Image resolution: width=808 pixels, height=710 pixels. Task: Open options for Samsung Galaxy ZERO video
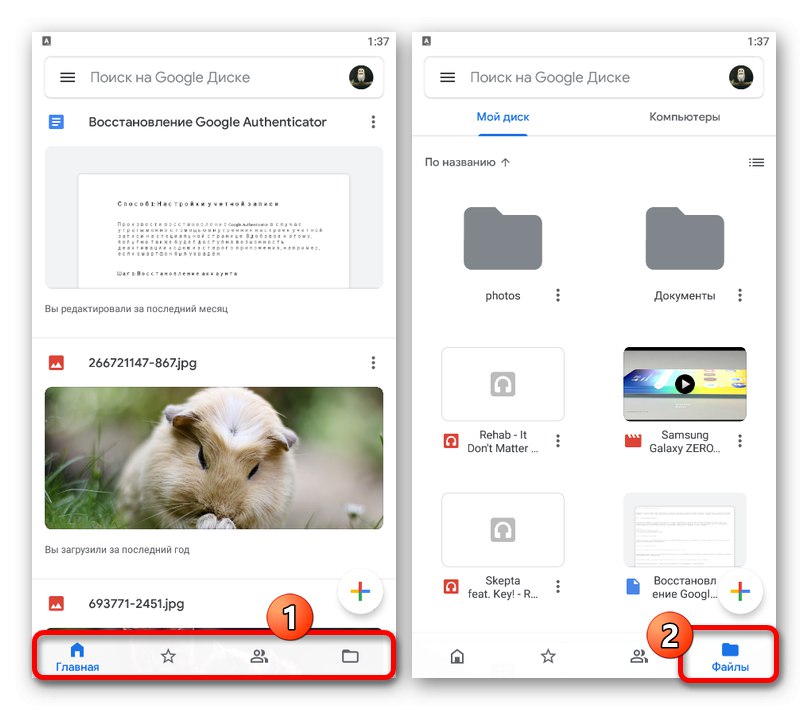pos(739,441)
